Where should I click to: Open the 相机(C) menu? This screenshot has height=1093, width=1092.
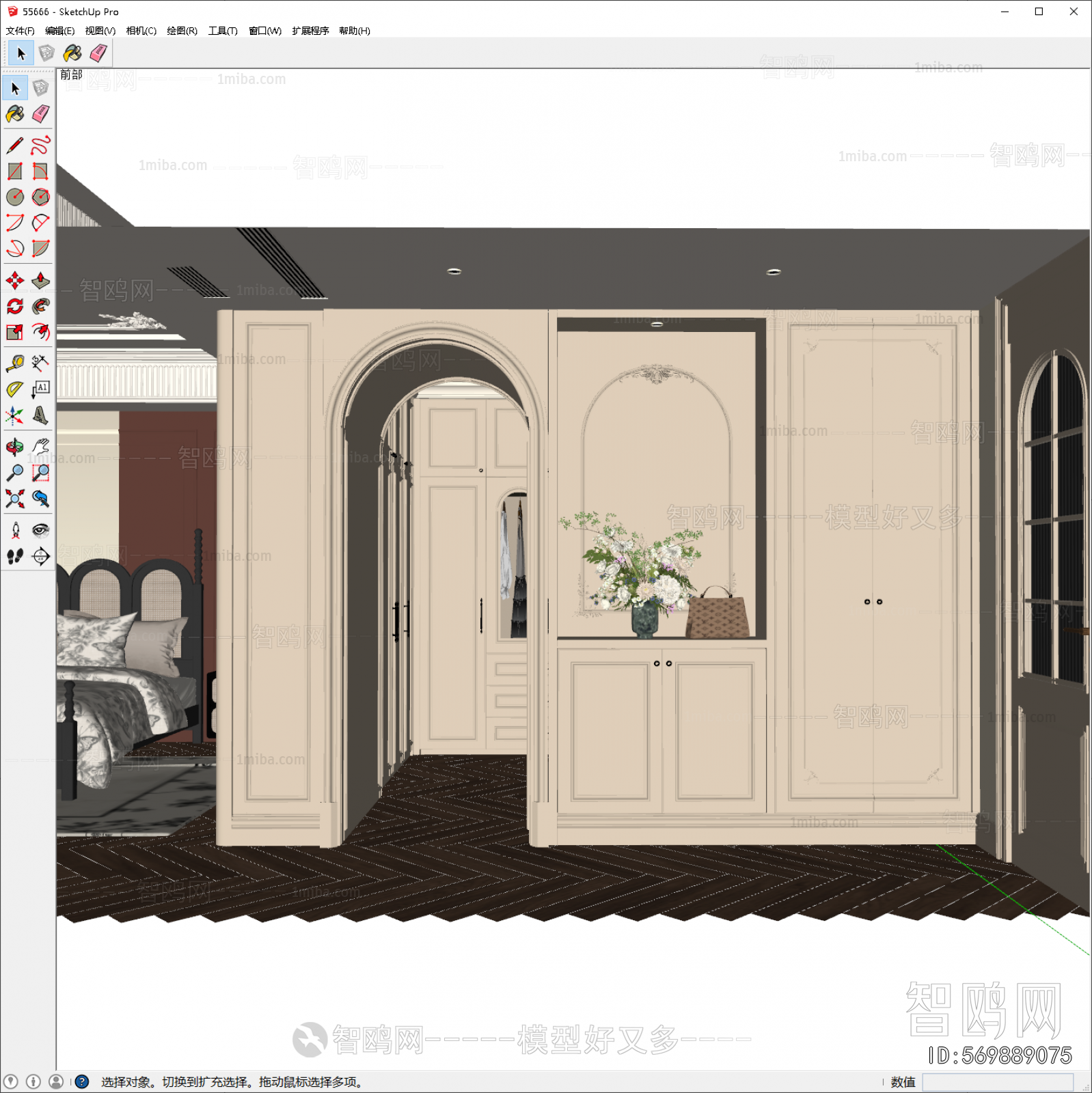[141, 31]
